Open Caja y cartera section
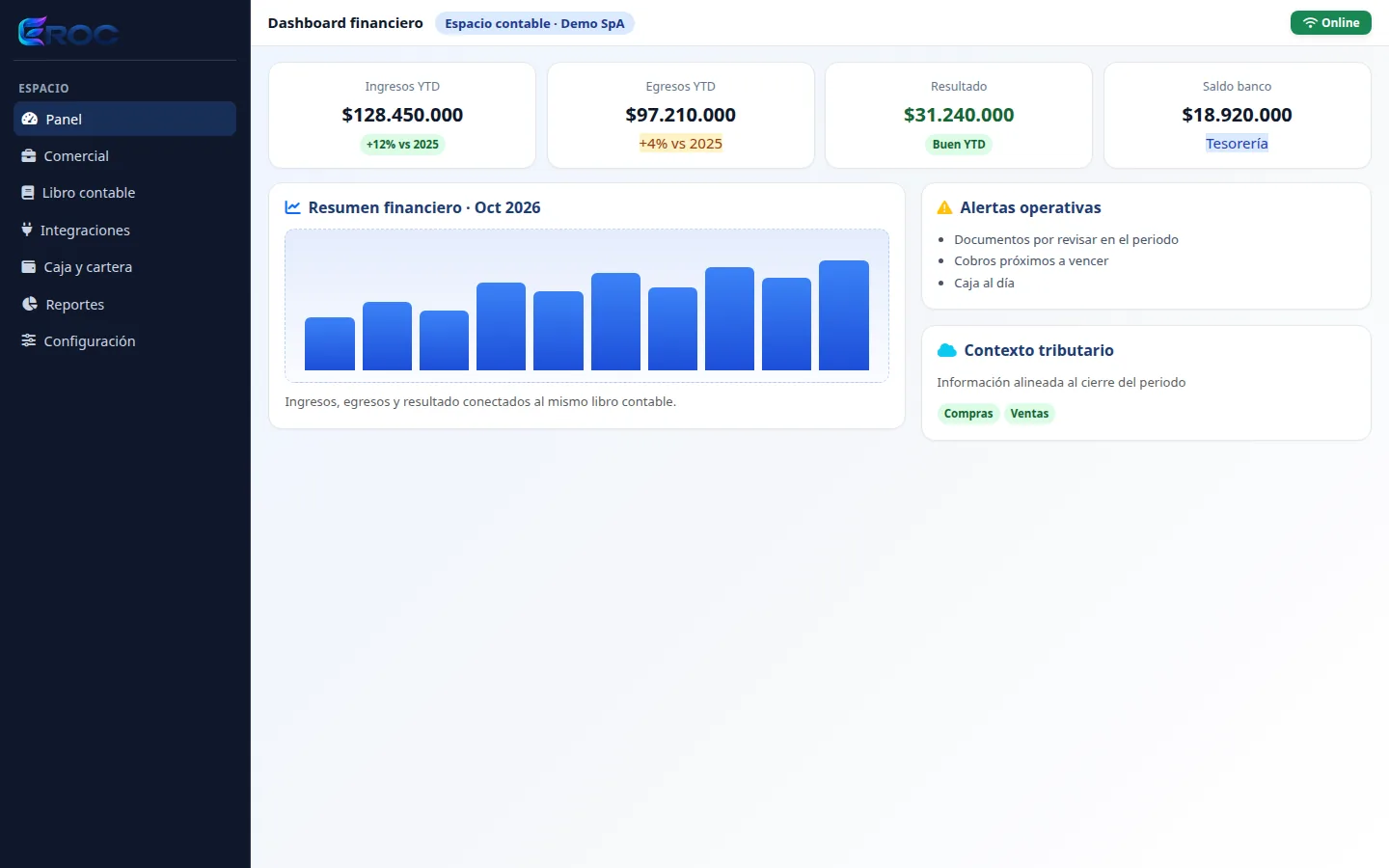 124,266
